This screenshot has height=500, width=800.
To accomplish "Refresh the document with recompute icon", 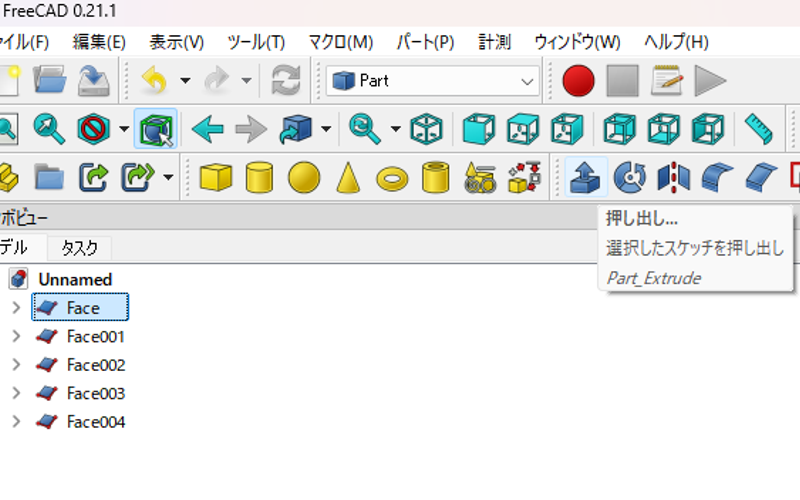I will click(286, 80).
